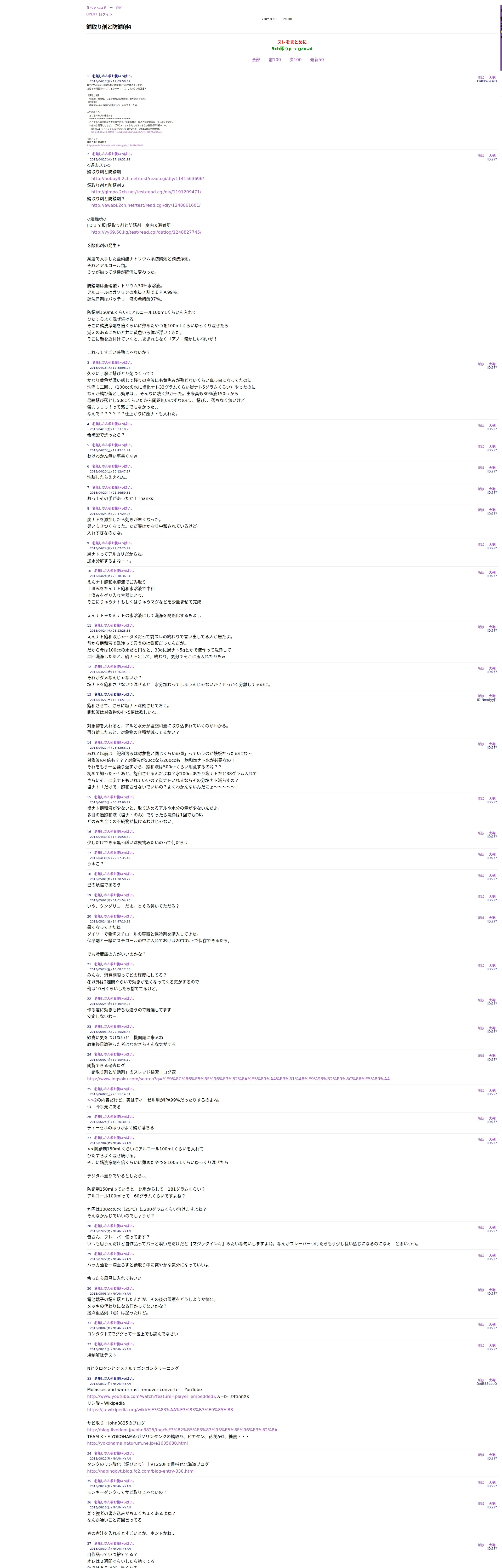Select the 前100 navigation tab
The width and height of the screenshot is (502, 1568).
(x=275, y=60)
